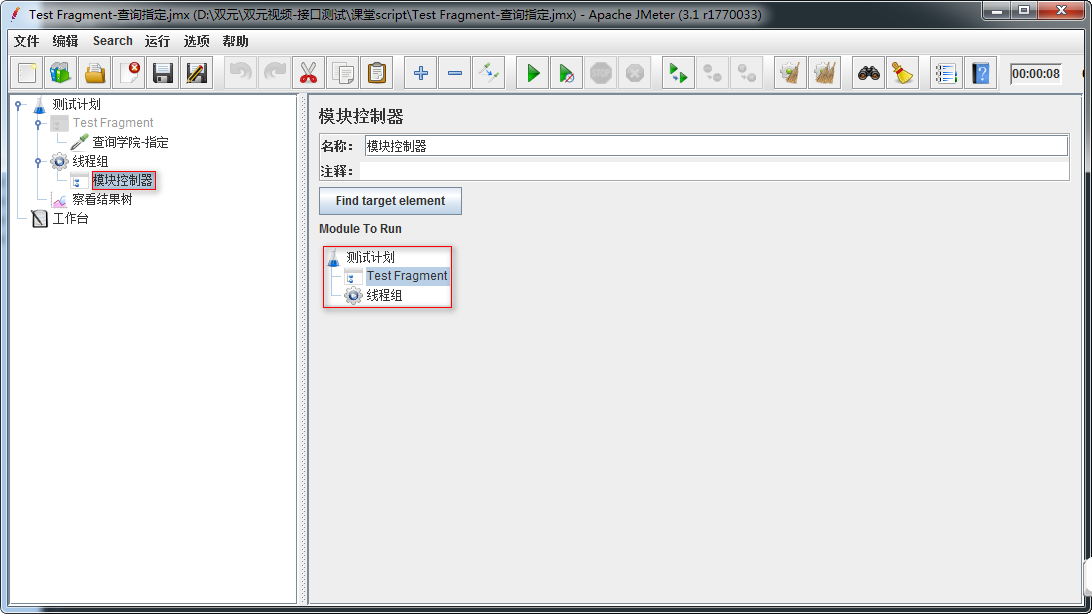Image resolution: width=1092 pixels, height=614 pixels.
Task: Click the Toggle enable/disable icon
Action: [489, 73]
